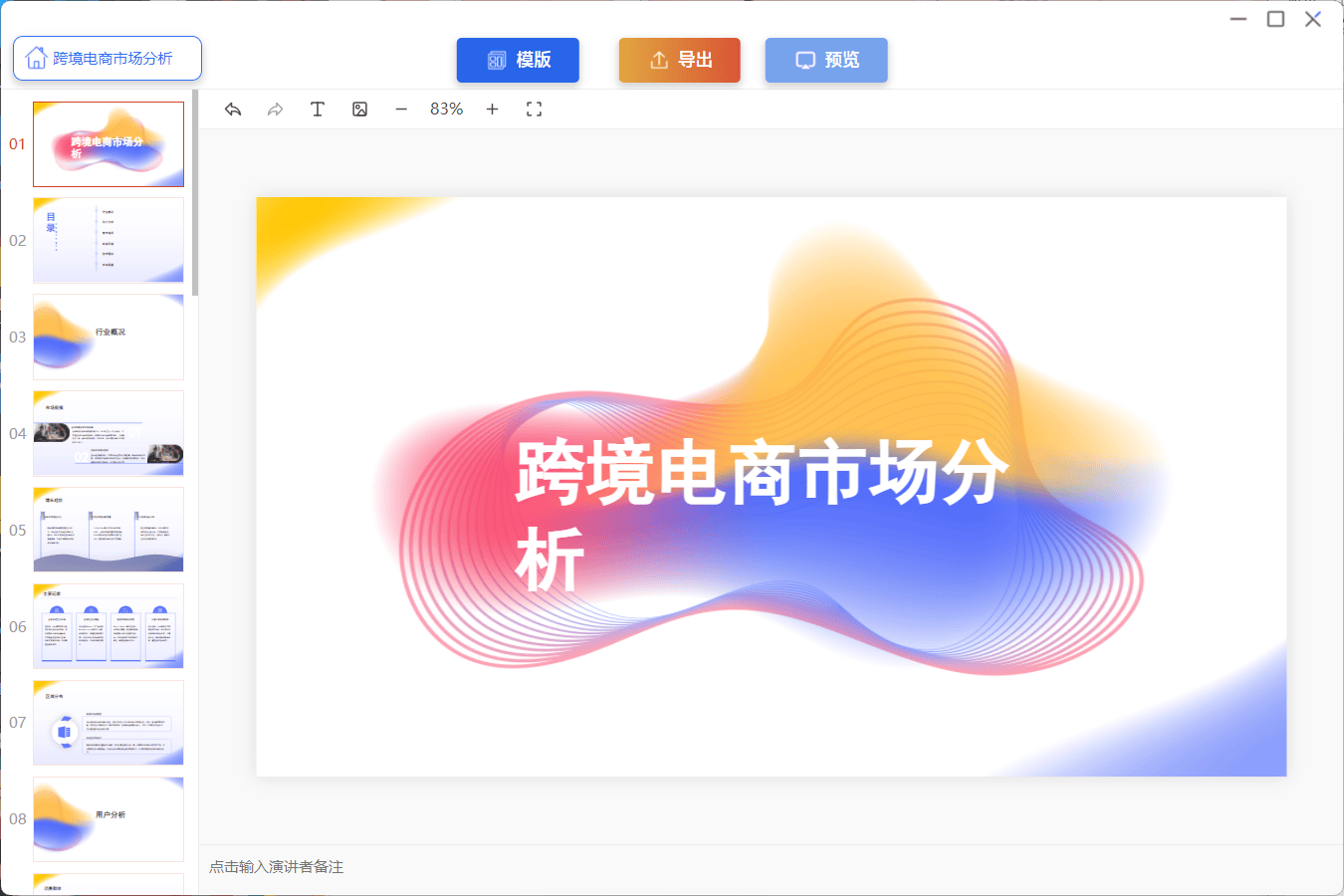This screenshot has width=1344, height=896.
Task: Select slide 03 行业概况 thumbnail
Action: click(109, 336)
